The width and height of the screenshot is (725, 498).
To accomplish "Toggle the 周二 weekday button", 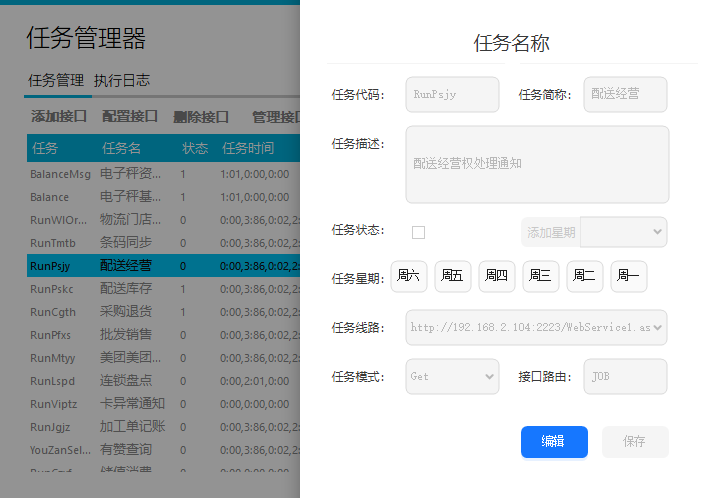I will 585,277.
